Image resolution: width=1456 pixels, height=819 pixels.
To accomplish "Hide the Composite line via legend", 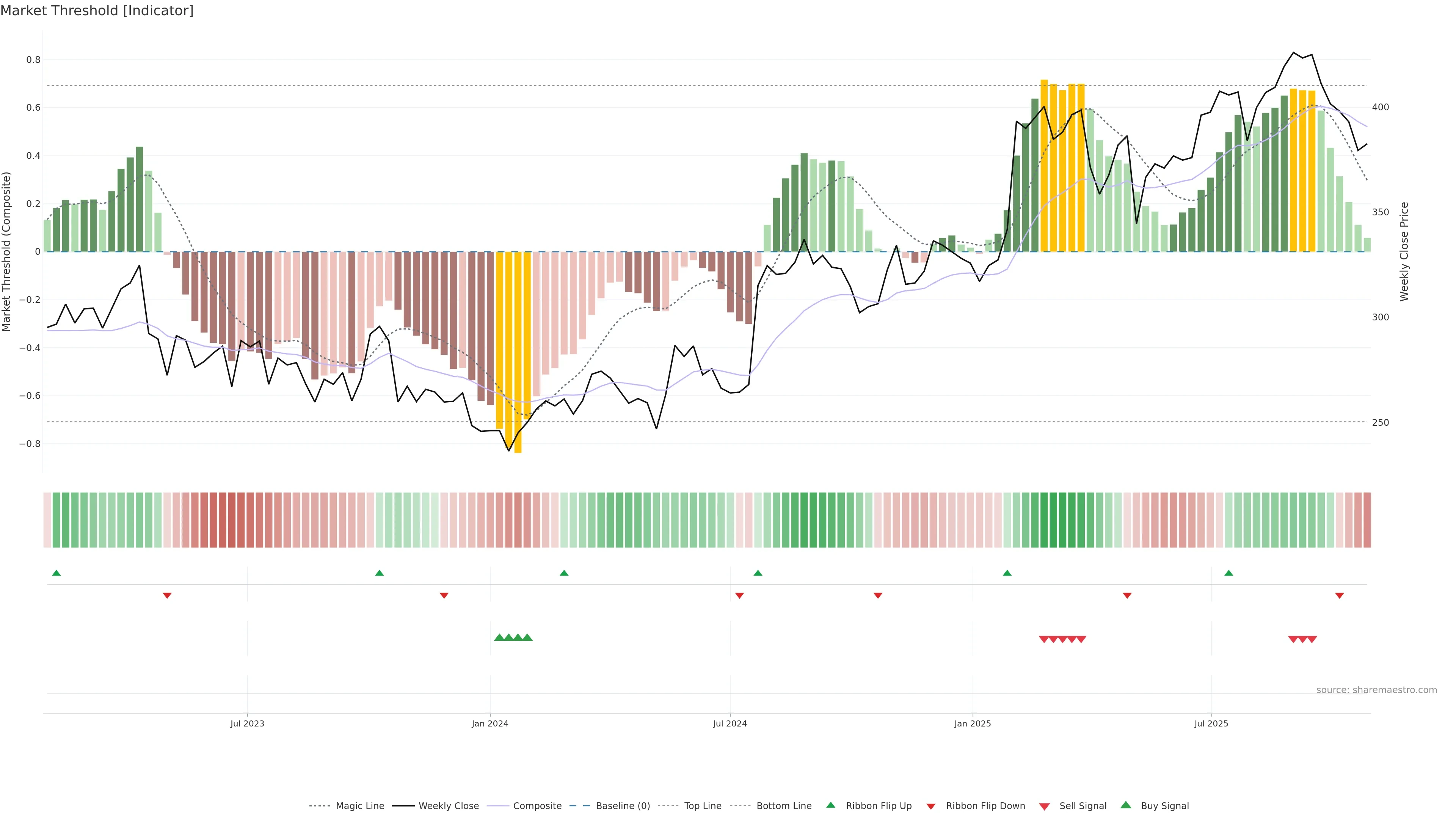I will pyautogui.click(x=537, y=805).
